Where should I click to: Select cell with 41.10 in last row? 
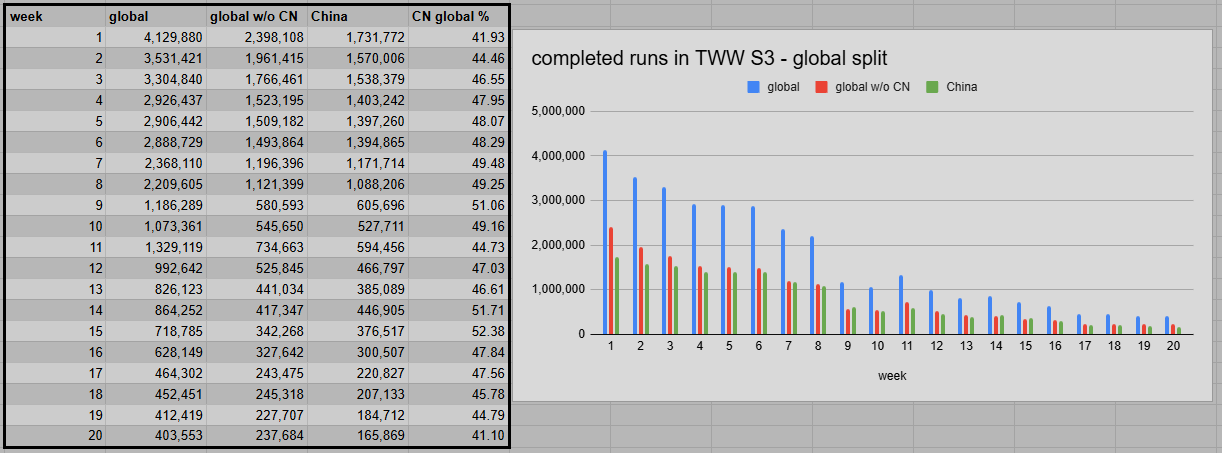pyautogui.click(x=457, y=436)
